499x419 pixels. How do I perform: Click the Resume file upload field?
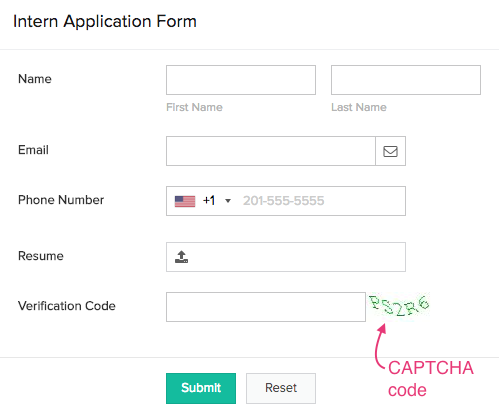click(x=286, y=257)
